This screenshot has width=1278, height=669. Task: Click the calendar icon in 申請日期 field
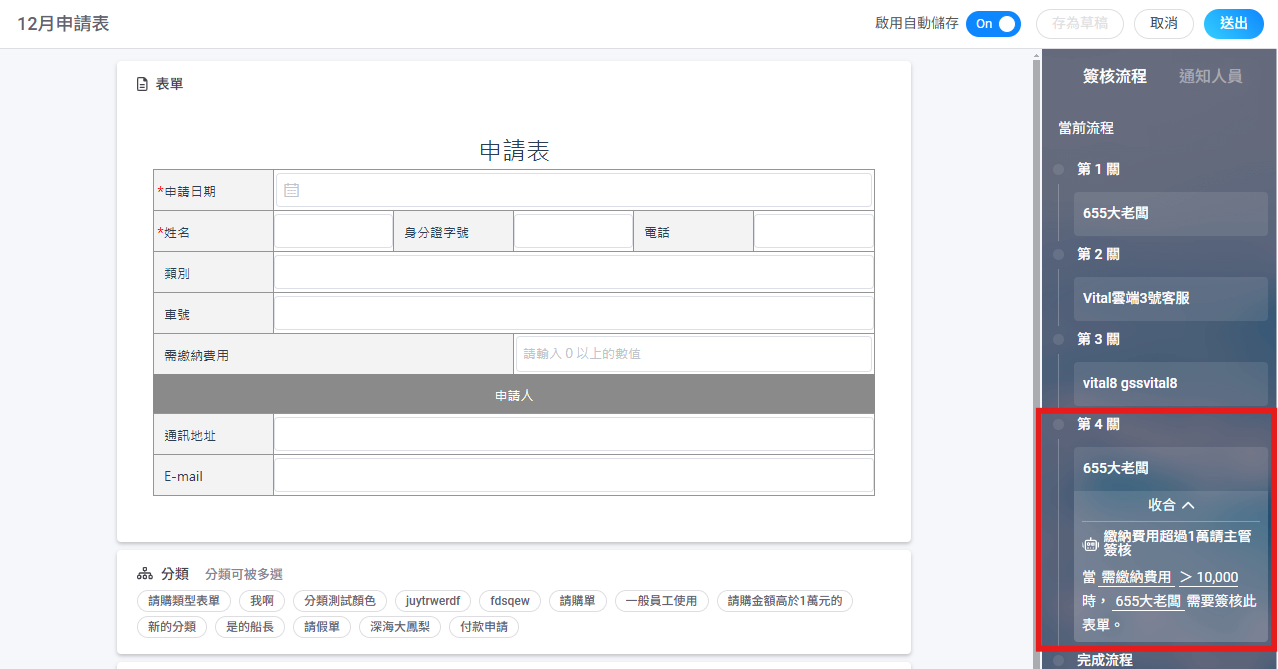pyautogui.click(x=291, y=190)
